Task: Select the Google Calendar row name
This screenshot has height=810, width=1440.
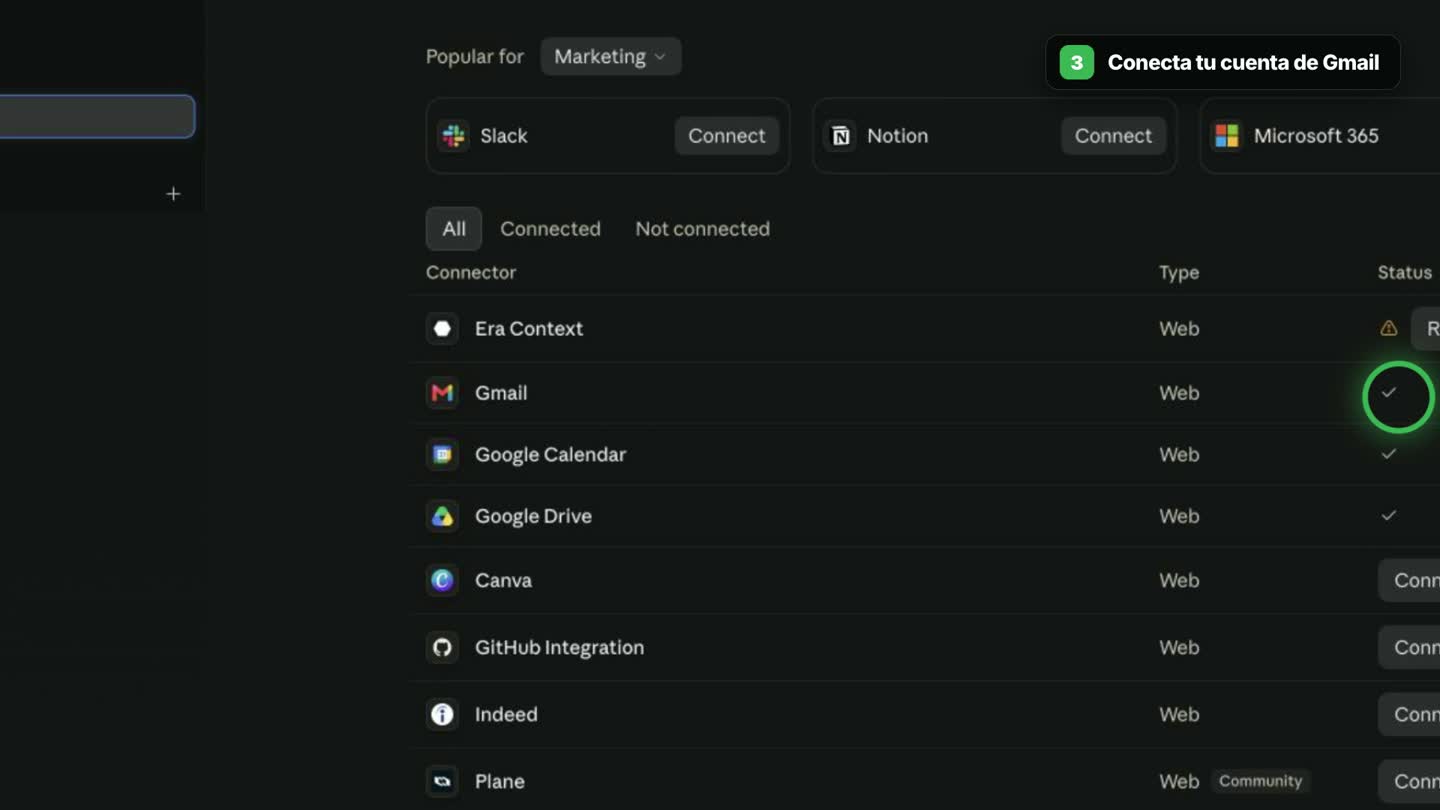Action: (550, 455)
